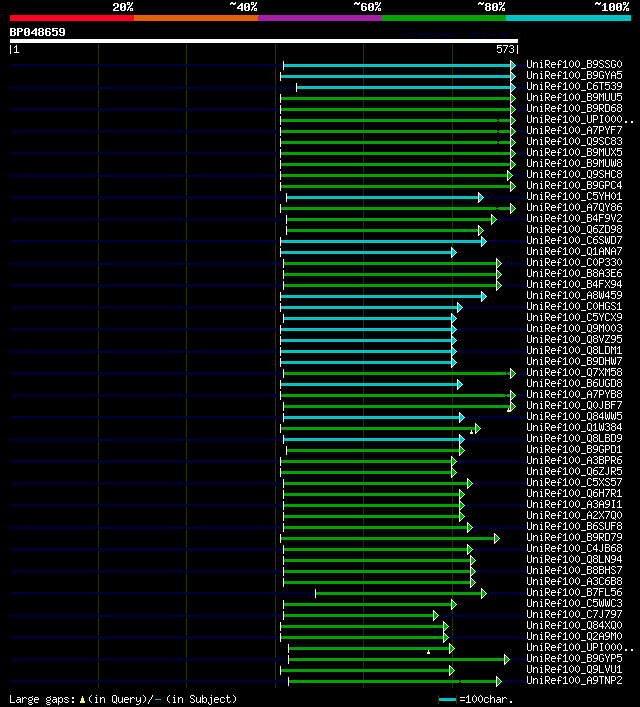
Task: Select the UniRef100_C7J797 label
Action: click(574, 614)
